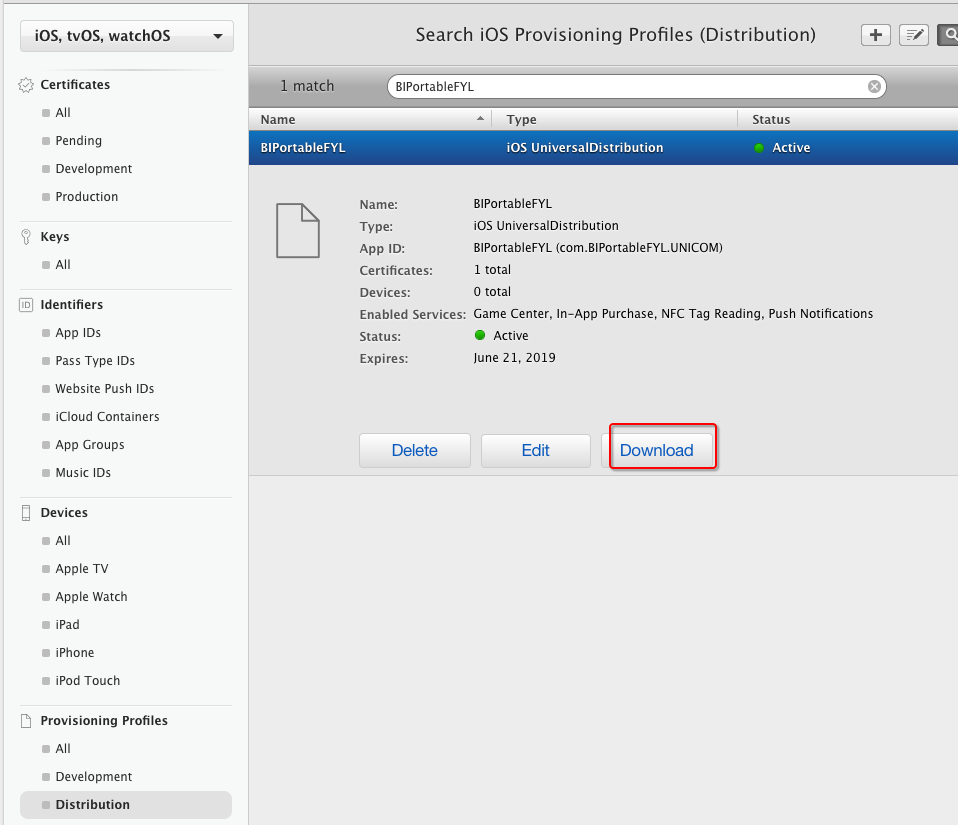Open Development under Certificates

tap(93, 169)
